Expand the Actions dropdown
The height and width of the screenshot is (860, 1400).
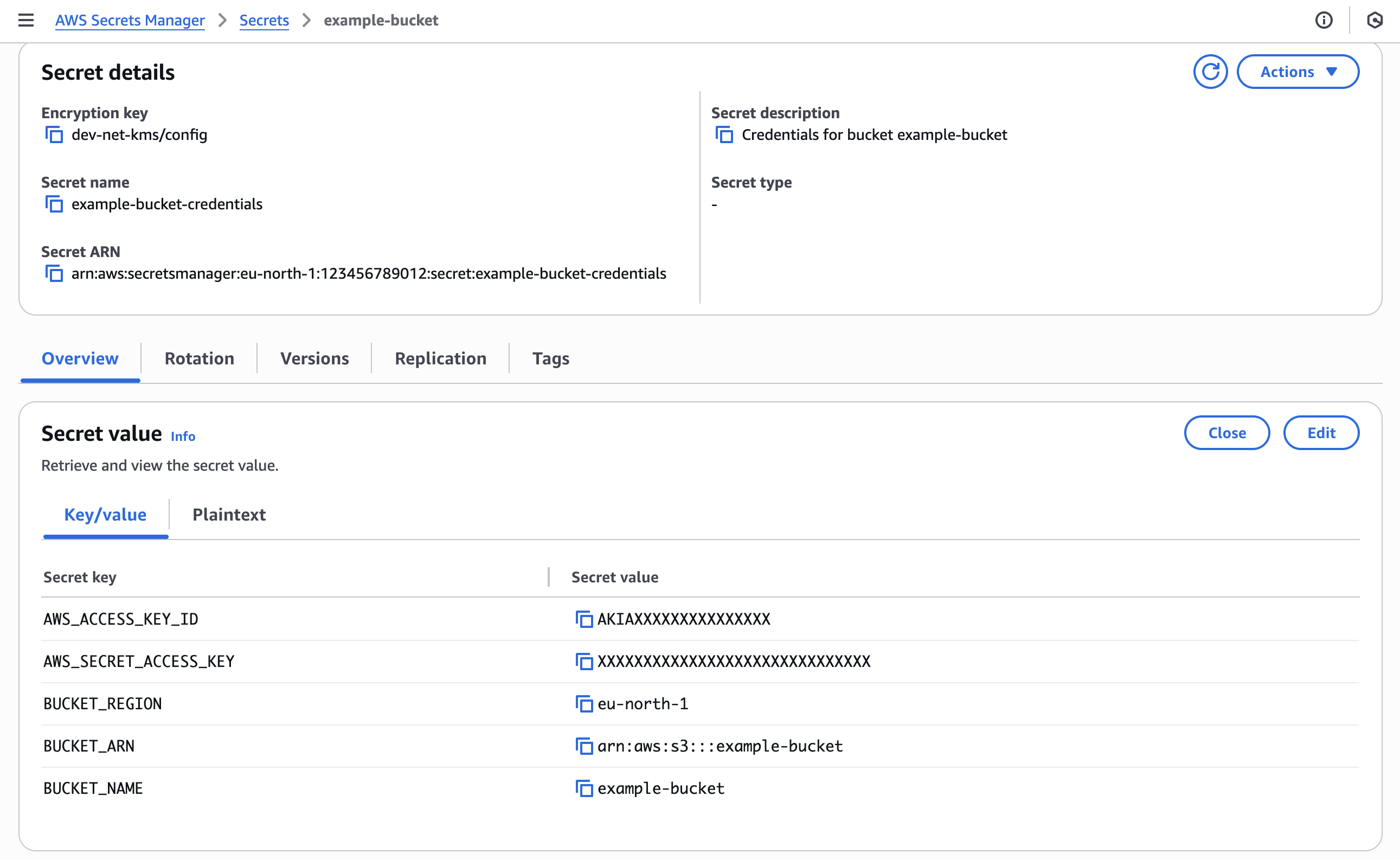(x=1298, y=72)
